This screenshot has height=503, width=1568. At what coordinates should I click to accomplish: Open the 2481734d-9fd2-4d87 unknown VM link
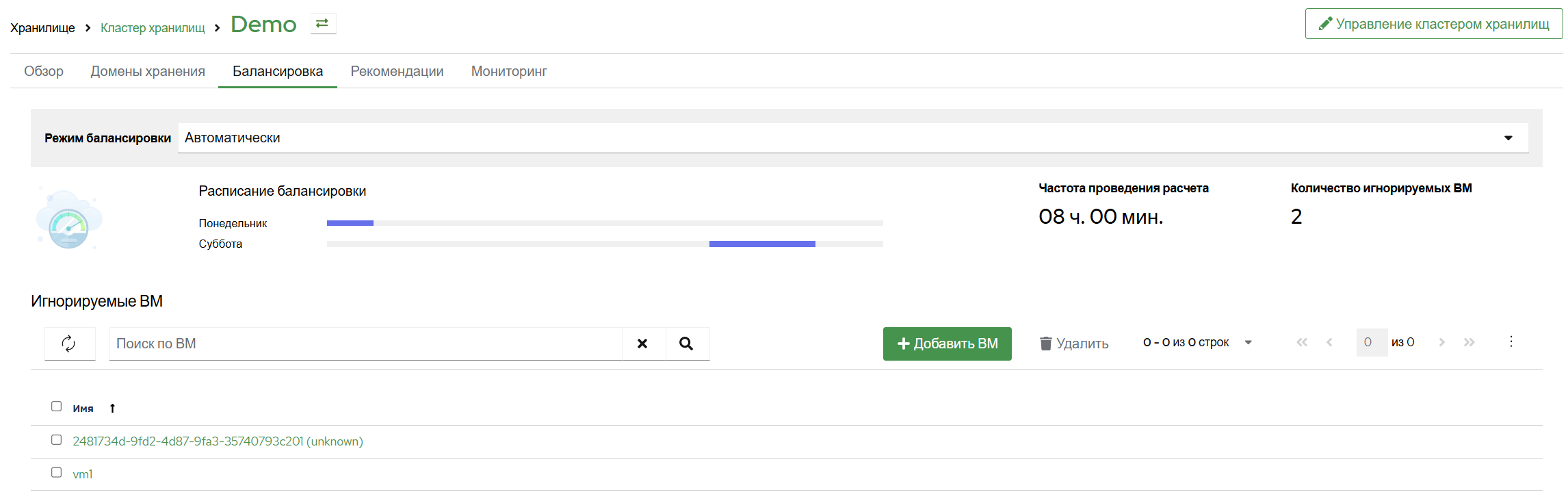point(218,441)
